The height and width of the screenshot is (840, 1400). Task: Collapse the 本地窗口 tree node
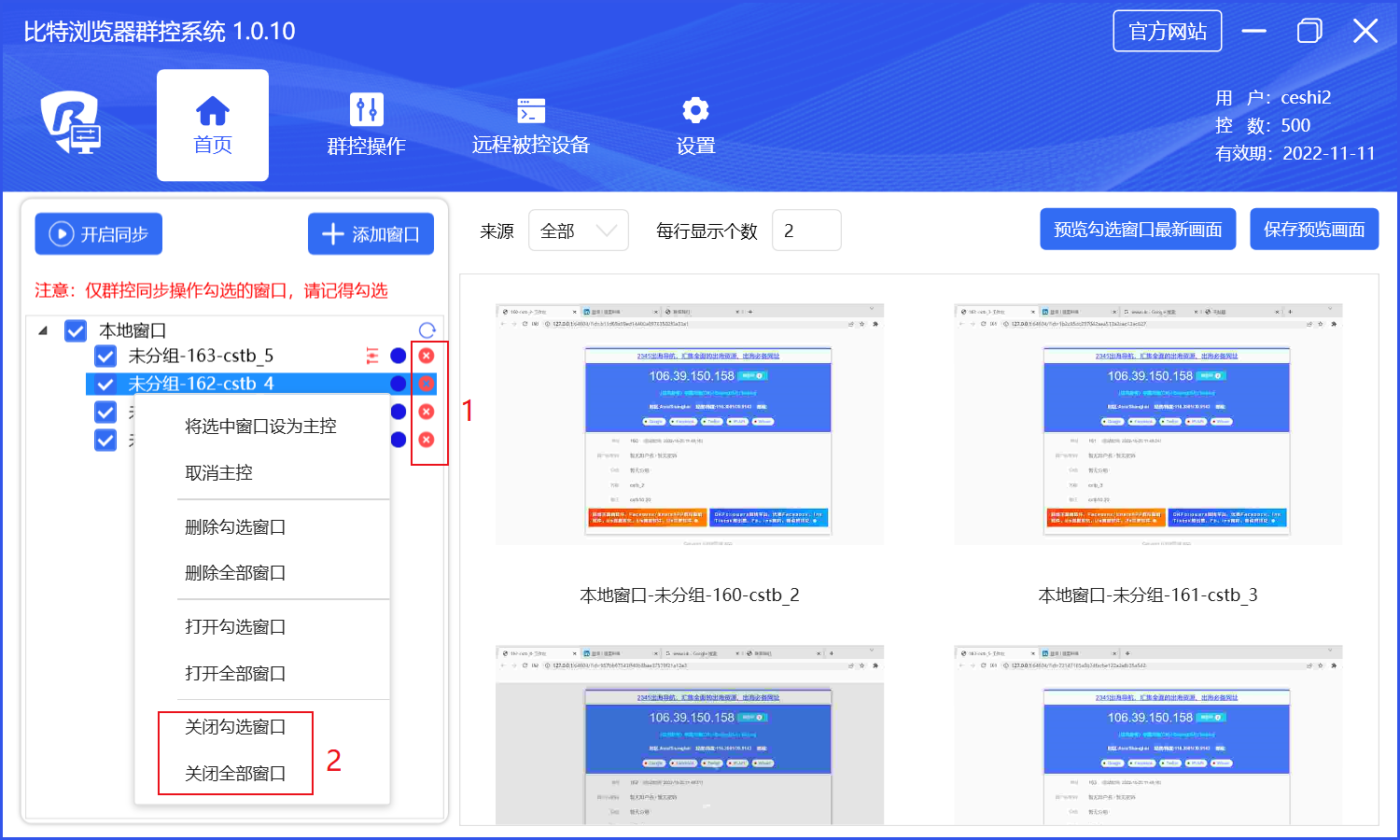tap(43, 330)
